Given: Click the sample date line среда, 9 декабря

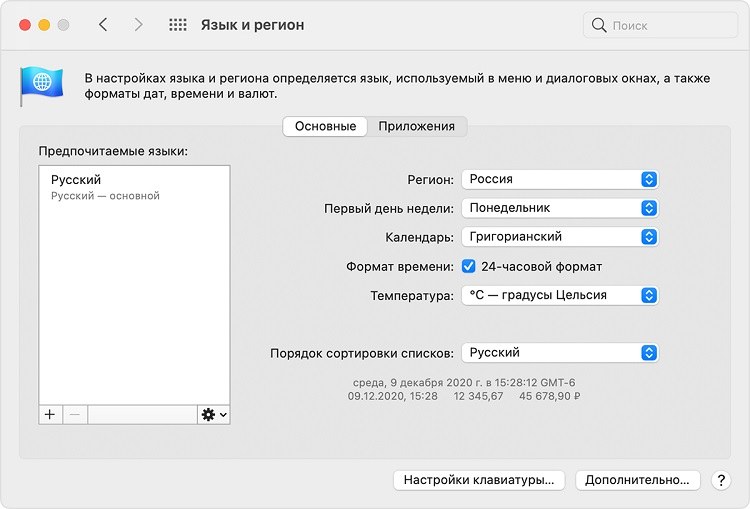Looking at the screenshot, I should [464, 383].
